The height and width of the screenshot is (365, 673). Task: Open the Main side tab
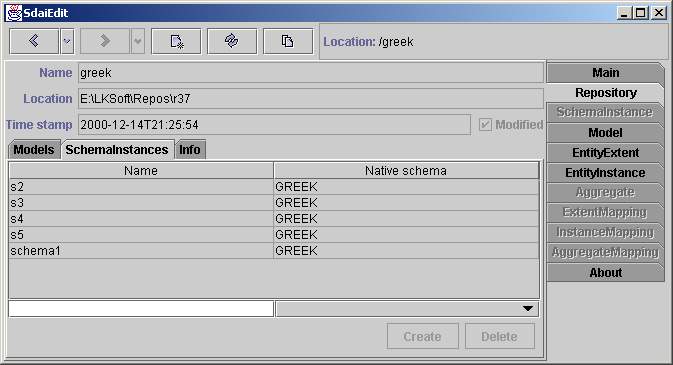click(605, 73)
